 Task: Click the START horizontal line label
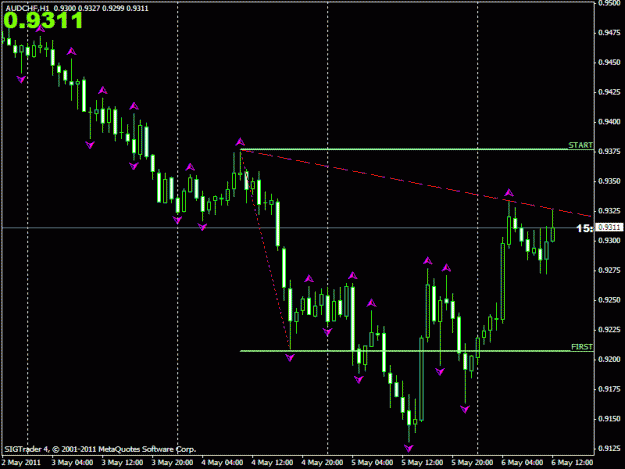pos(580,145)
